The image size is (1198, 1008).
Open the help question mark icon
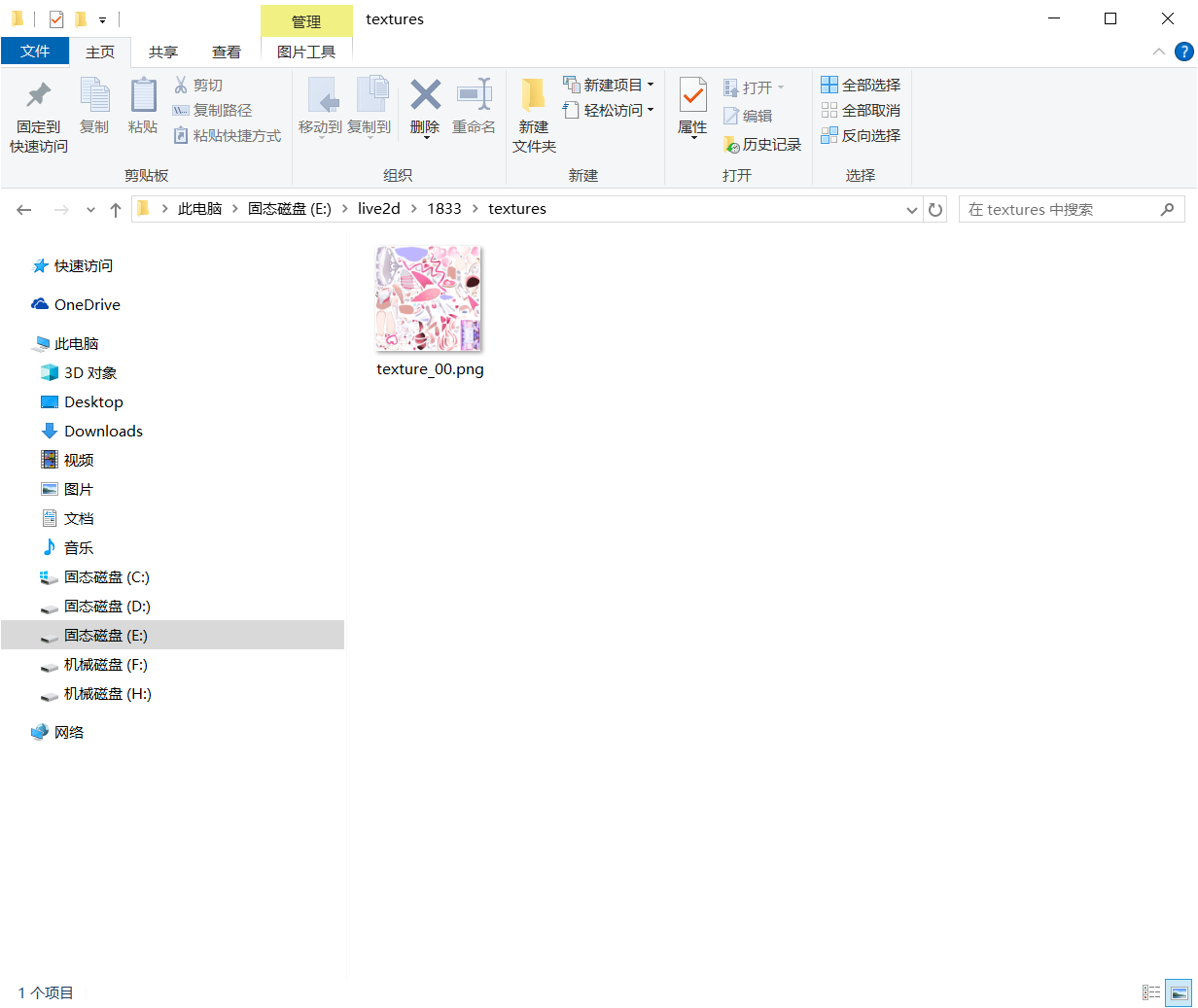point(1183,52)
